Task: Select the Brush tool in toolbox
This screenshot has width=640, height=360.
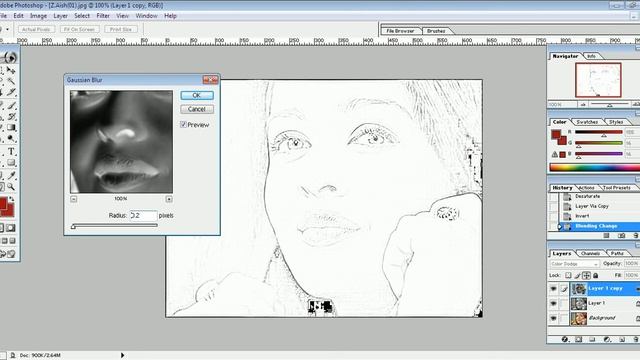Action: [11, 106]
